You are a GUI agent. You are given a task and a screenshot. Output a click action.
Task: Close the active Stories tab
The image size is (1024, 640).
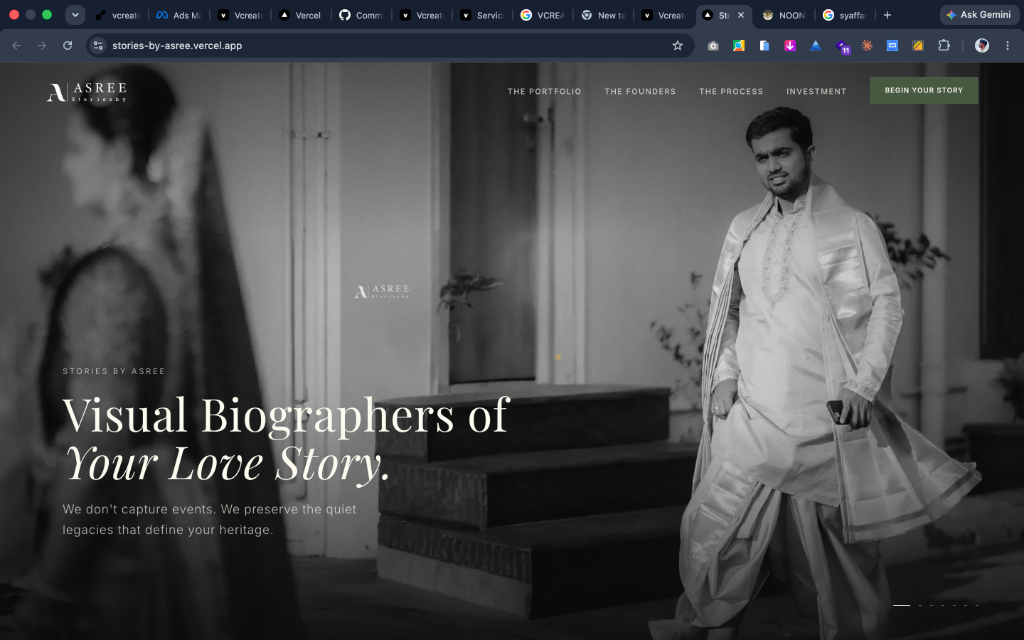(741, 15)
